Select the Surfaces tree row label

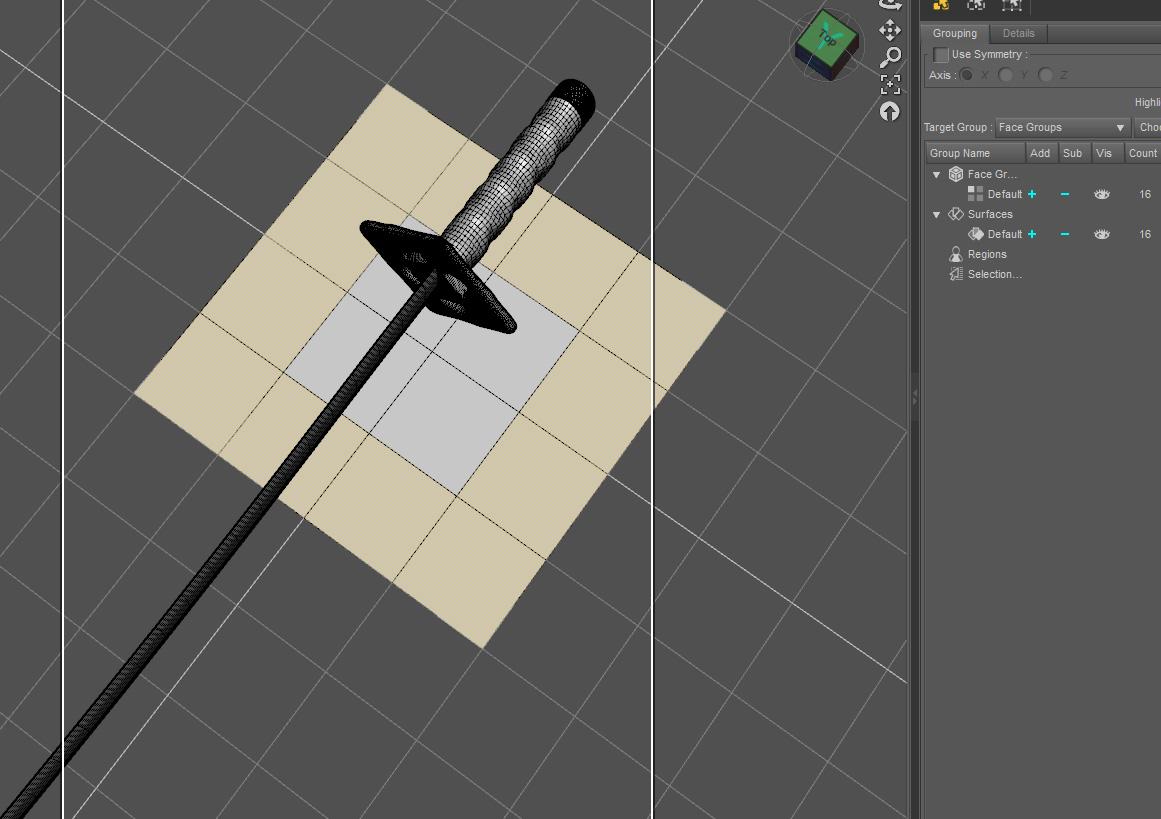pyautogui.click(x=990, y=214)
